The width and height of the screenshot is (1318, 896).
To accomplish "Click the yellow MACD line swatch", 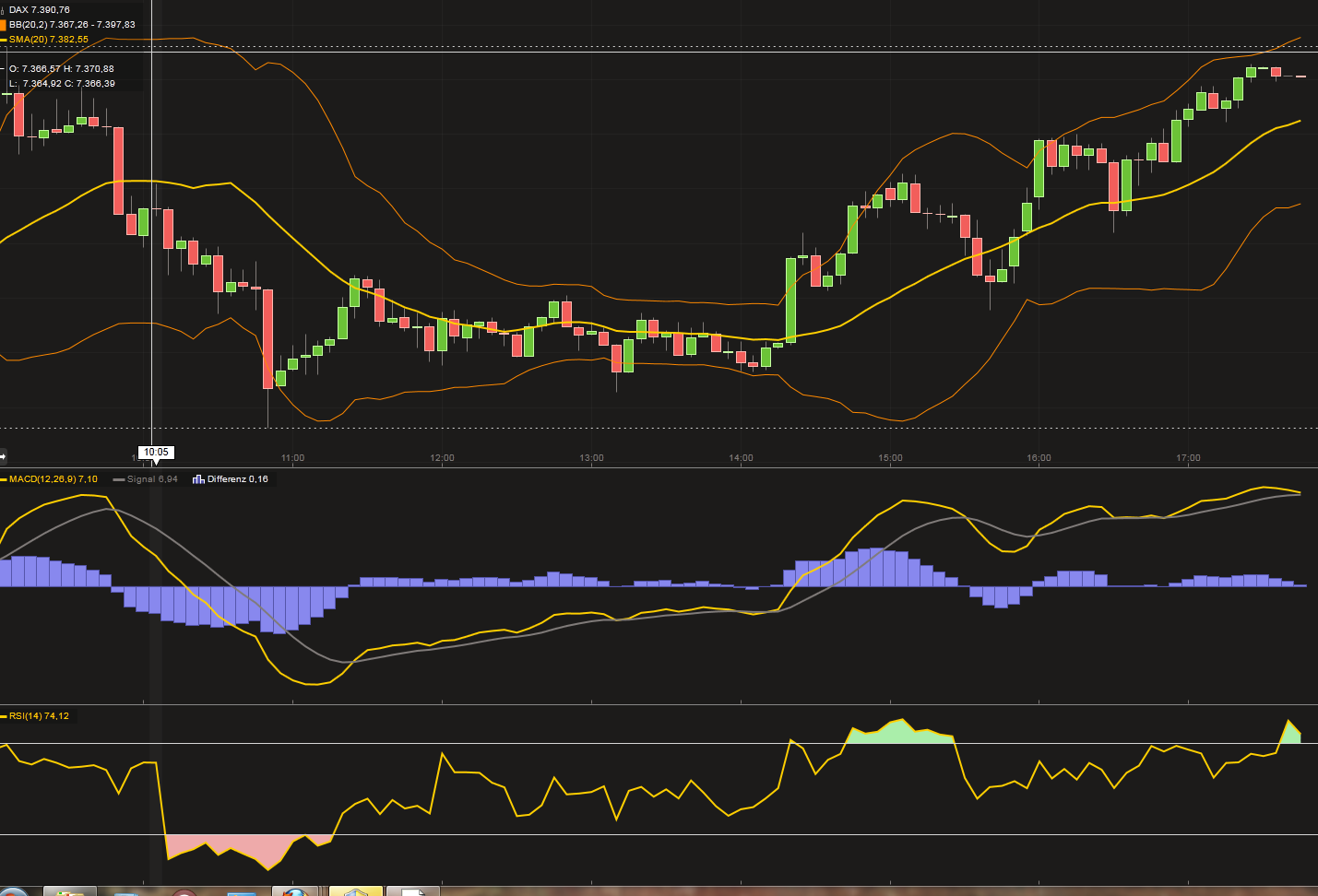I will pyautogui.click(x=4, y=479).
